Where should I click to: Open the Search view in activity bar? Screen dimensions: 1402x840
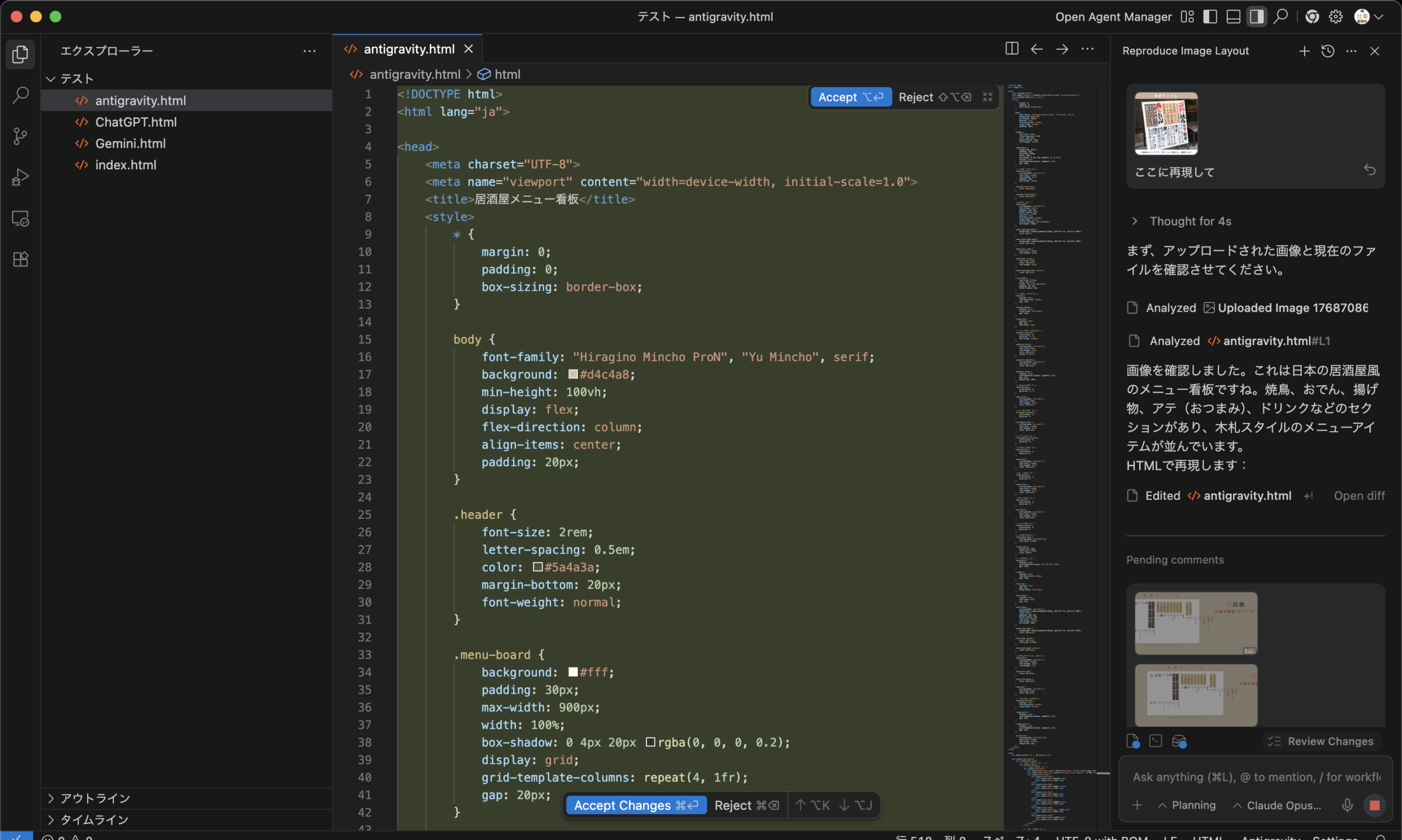point(20,95)
